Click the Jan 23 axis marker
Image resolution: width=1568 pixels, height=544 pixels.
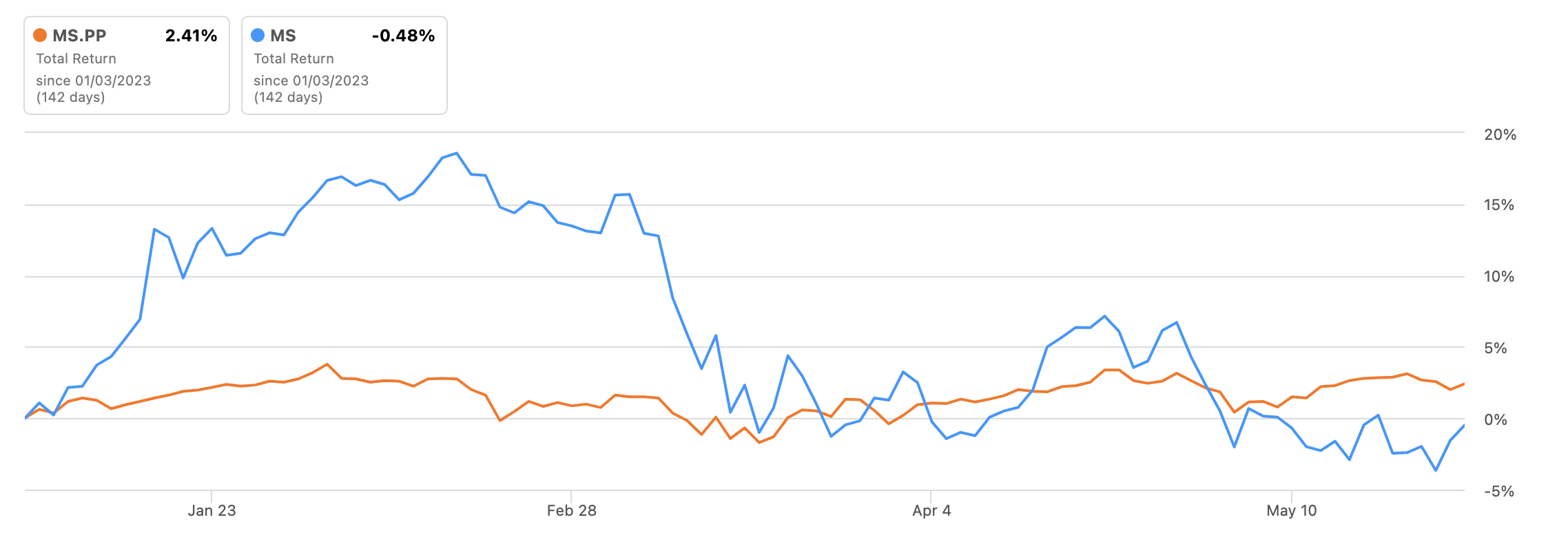pos(212,510)
